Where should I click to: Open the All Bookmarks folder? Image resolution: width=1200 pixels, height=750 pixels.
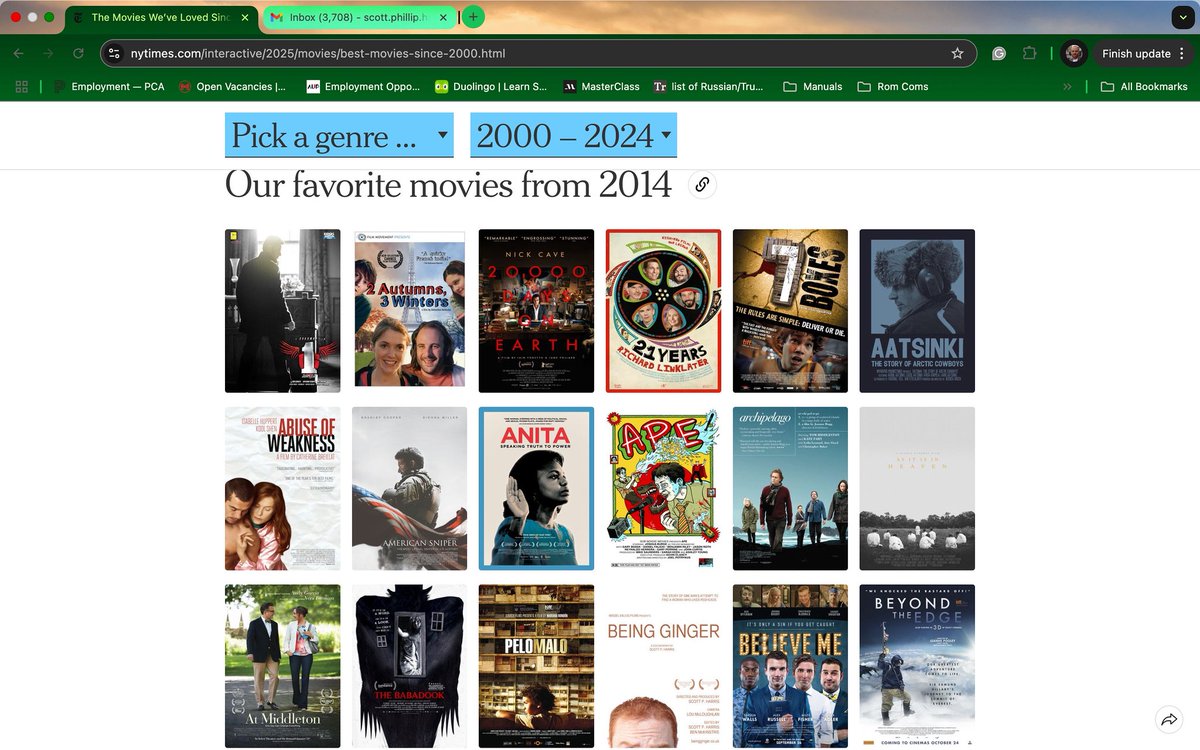1144,87
